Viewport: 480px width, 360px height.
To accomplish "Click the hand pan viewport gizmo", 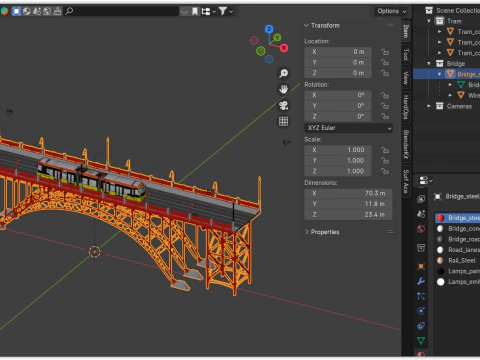I will [x=284, y=89].
